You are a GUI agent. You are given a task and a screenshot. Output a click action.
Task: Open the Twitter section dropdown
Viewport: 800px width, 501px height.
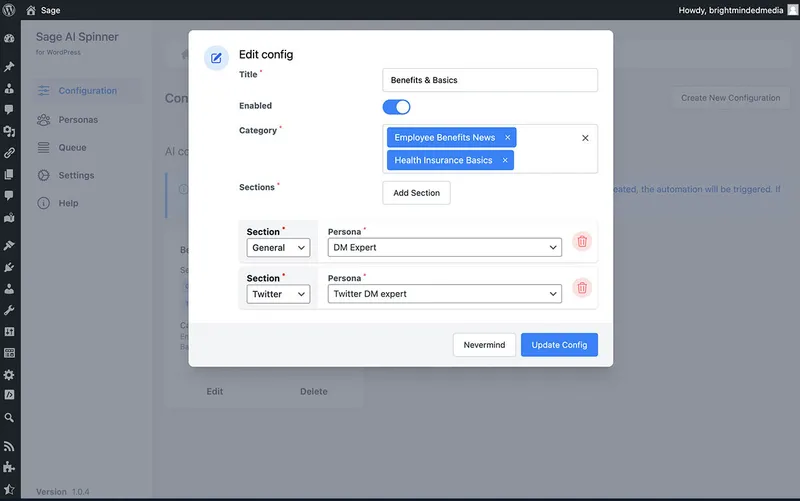[278, 294]
